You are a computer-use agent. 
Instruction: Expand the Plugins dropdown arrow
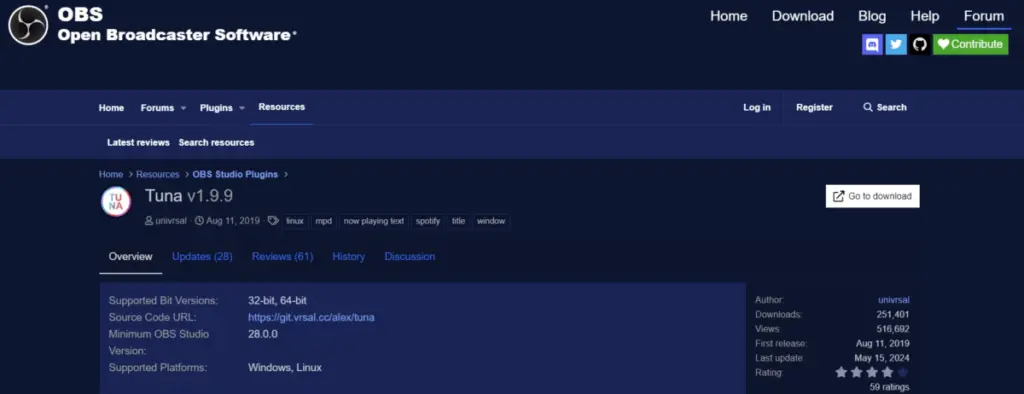click(x=242, y=108)
